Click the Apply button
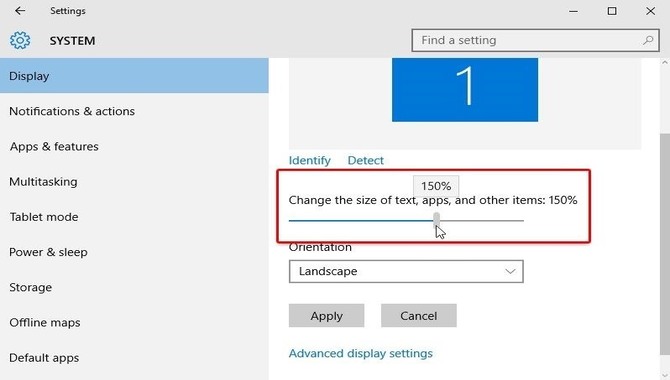The width and height of the screenshot is (670, 380). coord(326,315)
